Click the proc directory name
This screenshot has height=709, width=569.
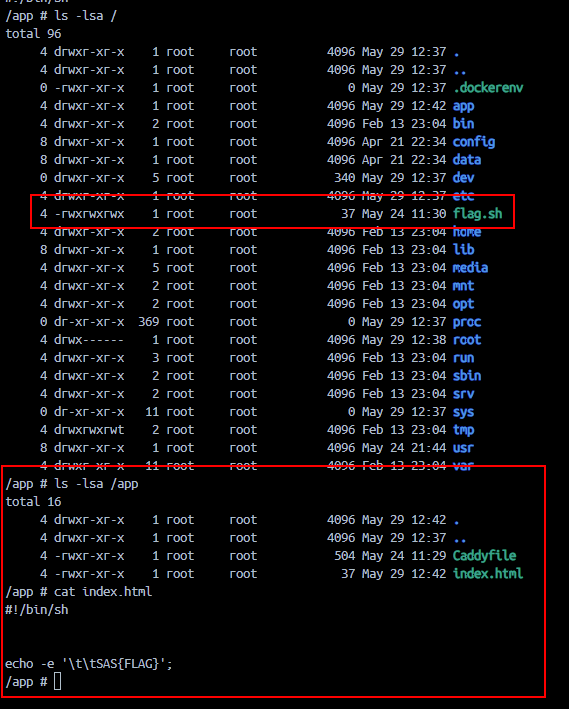coord(467,322)
